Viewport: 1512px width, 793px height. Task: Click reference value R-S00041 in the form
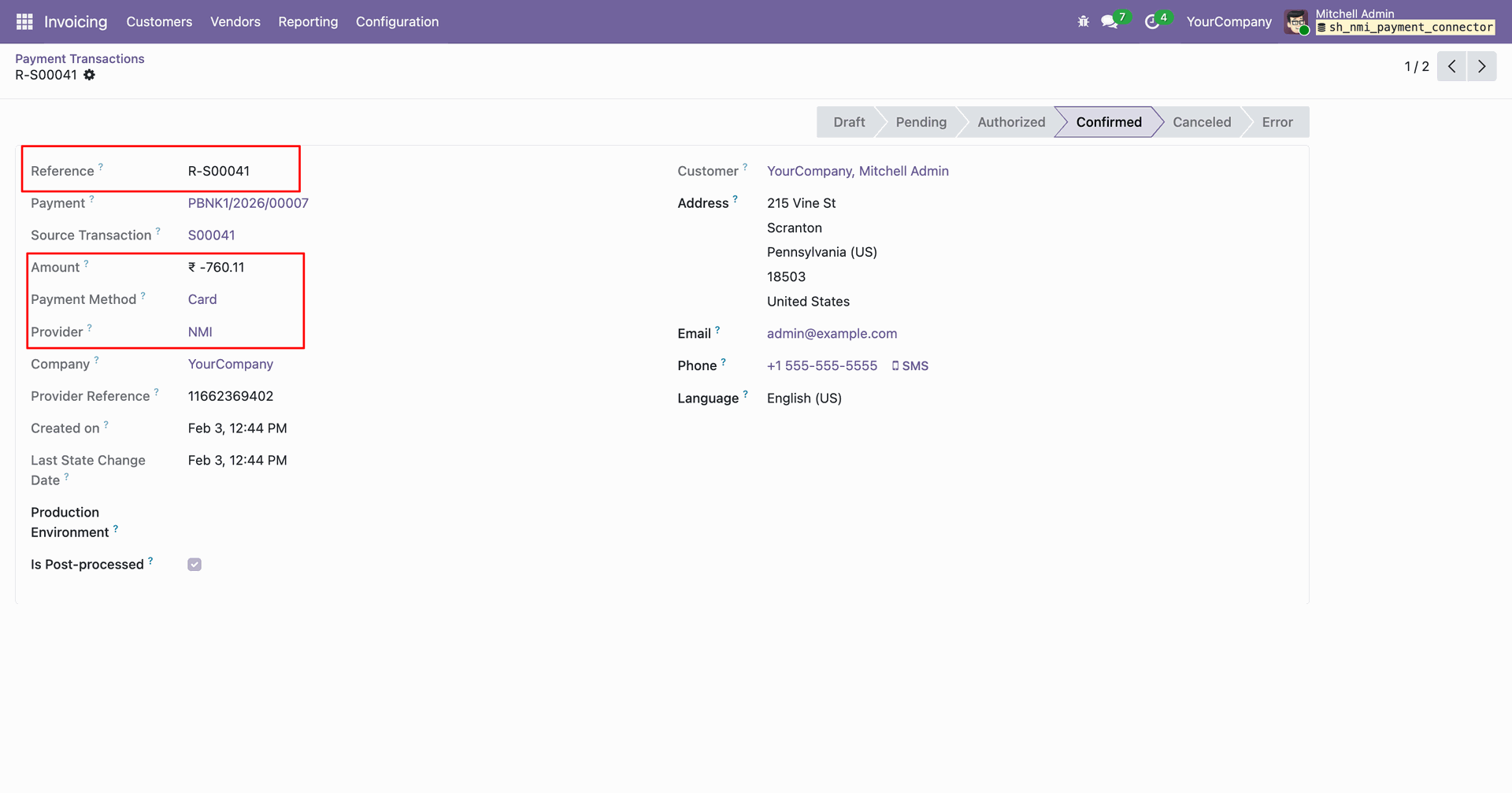pyautogui.click(x=218, y=171)
